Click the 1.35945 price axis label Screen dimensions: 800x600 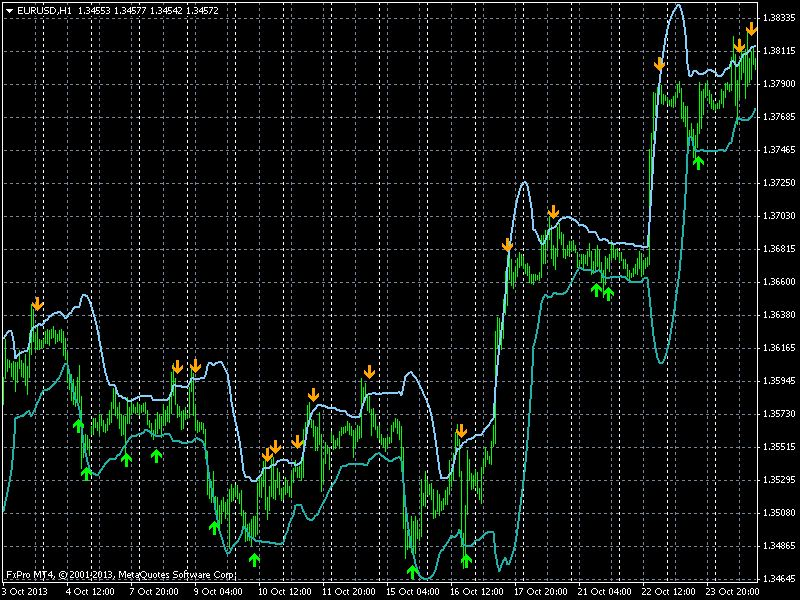[779, 381]
